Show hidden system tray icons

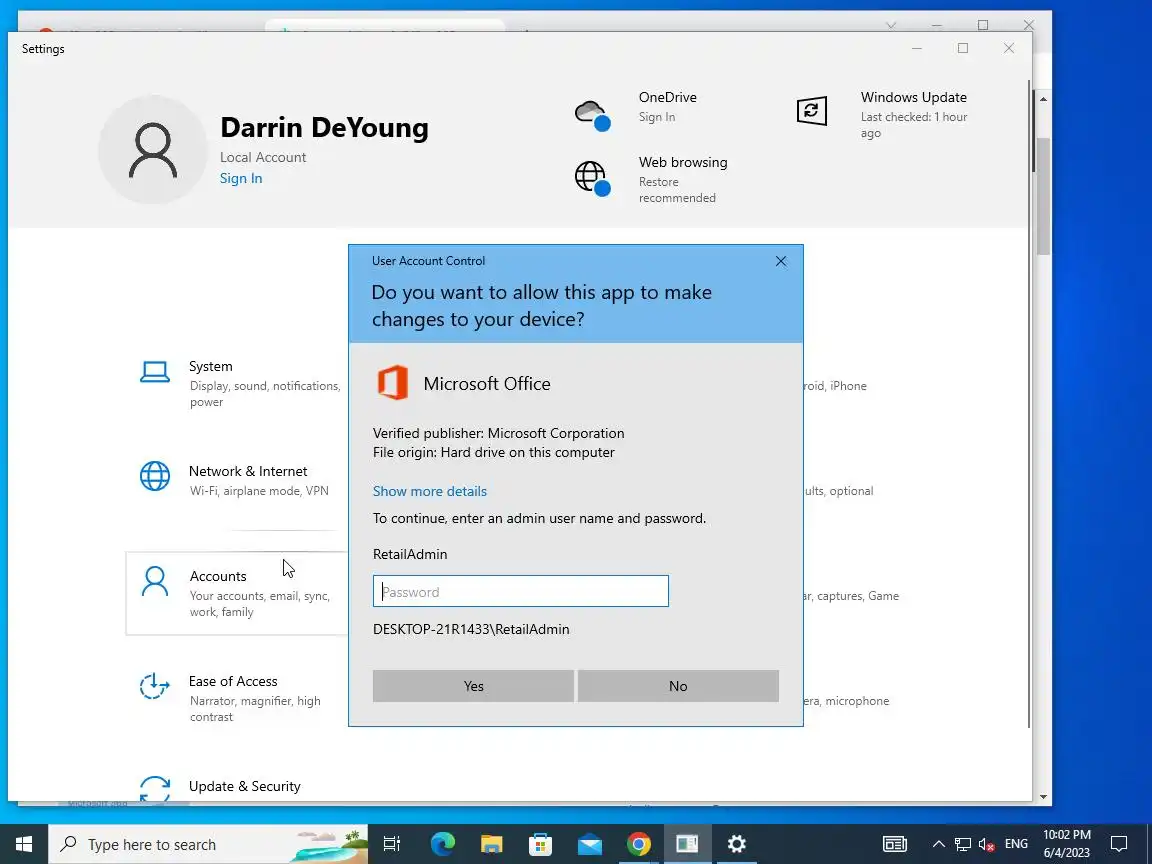point(938,844)
